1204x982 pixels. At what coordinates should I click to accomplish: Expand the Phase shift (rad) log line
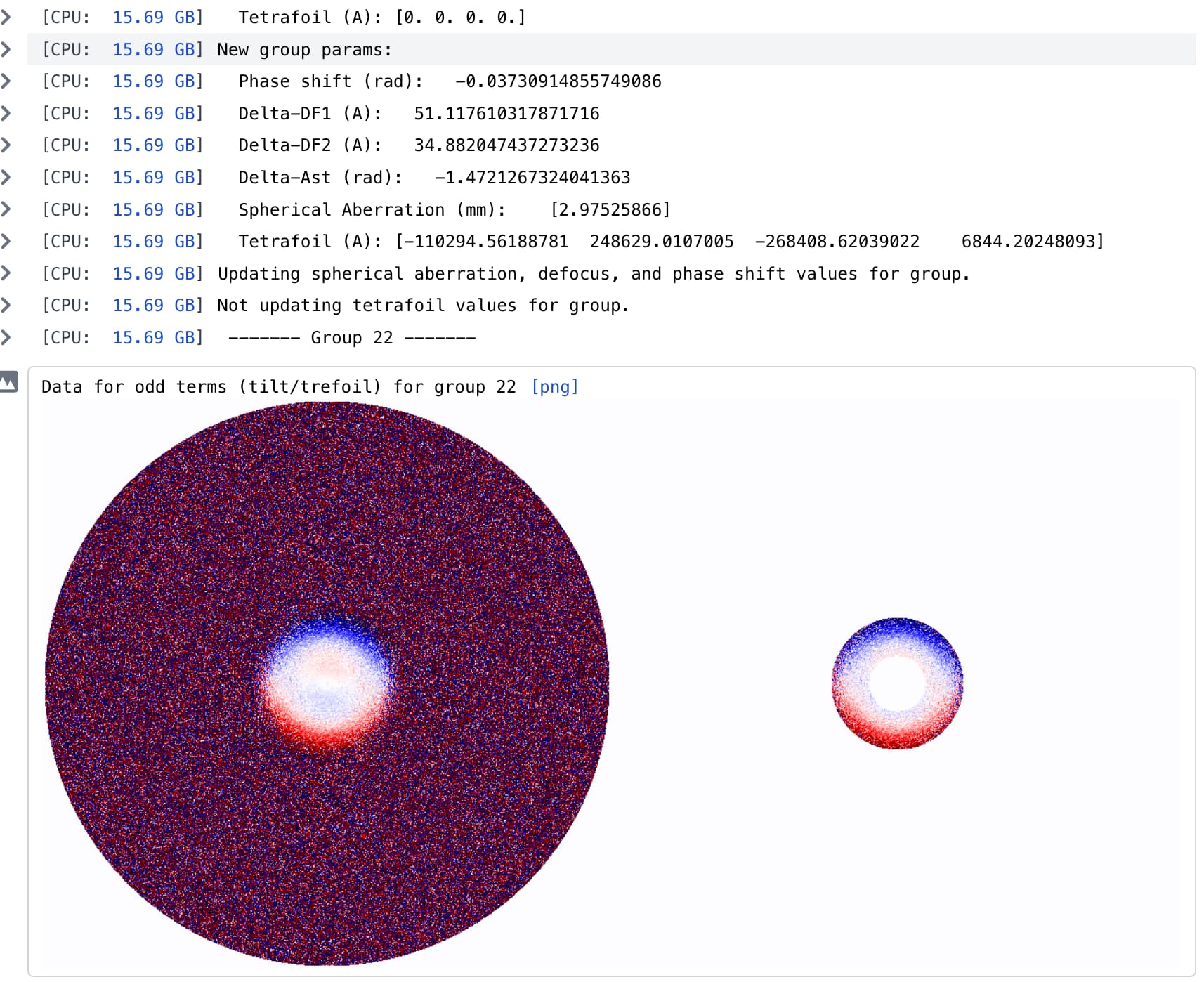pos(6,81)
